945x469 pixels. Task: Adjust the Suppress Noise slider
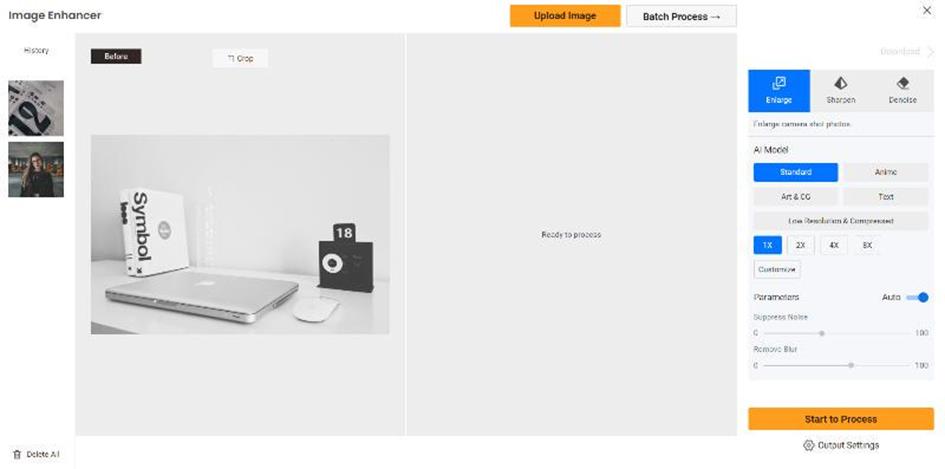coord(821,333)
